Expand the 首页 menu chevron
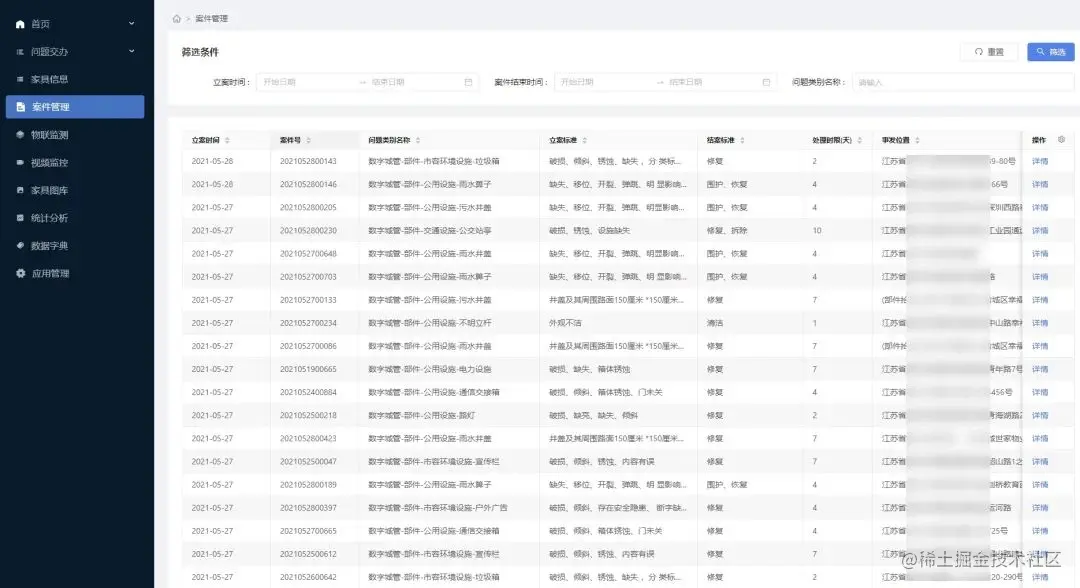Screen dimensions: 1080x588 click(x=132, y=23)
